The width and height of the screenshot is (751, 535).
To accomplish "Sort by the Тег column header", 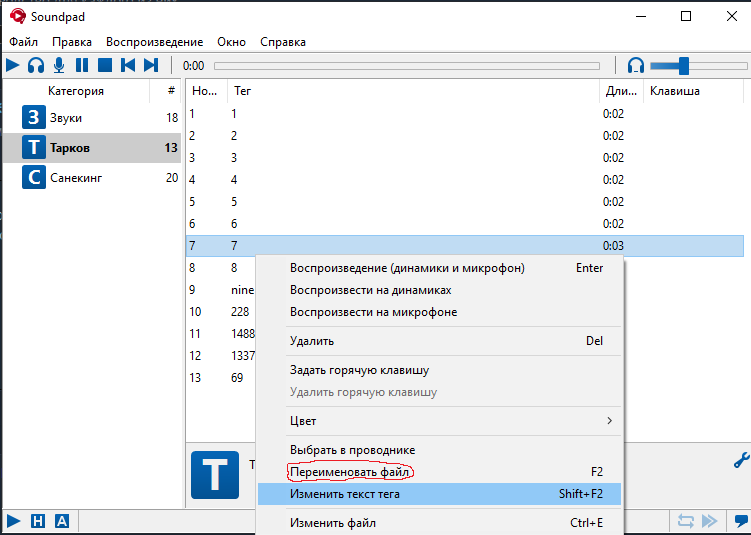I will (413, 91).
